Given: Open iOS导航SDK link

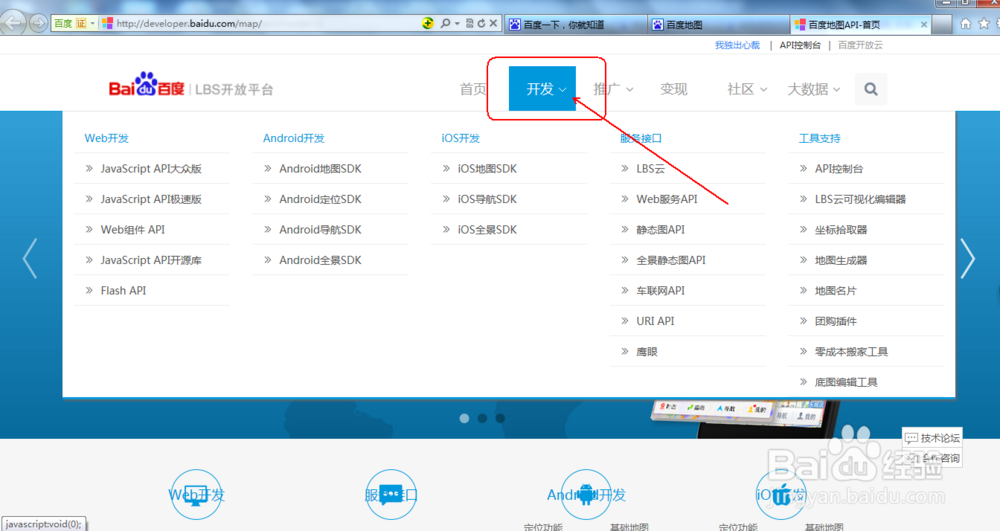Looking at the screenshot, I should pyautogui.click(x=487, y=199).
